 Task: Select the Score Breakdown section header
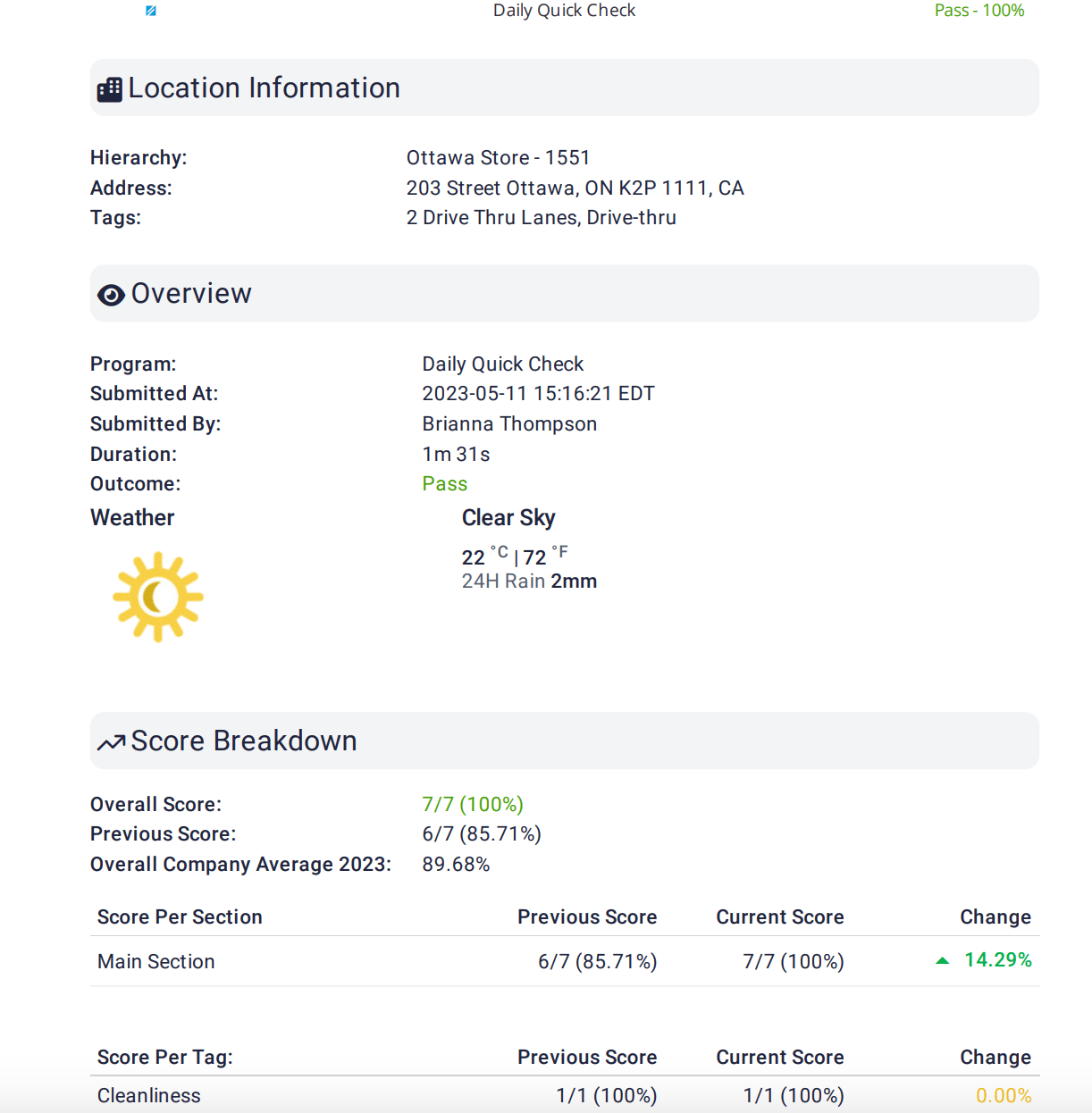click(564, 741)
